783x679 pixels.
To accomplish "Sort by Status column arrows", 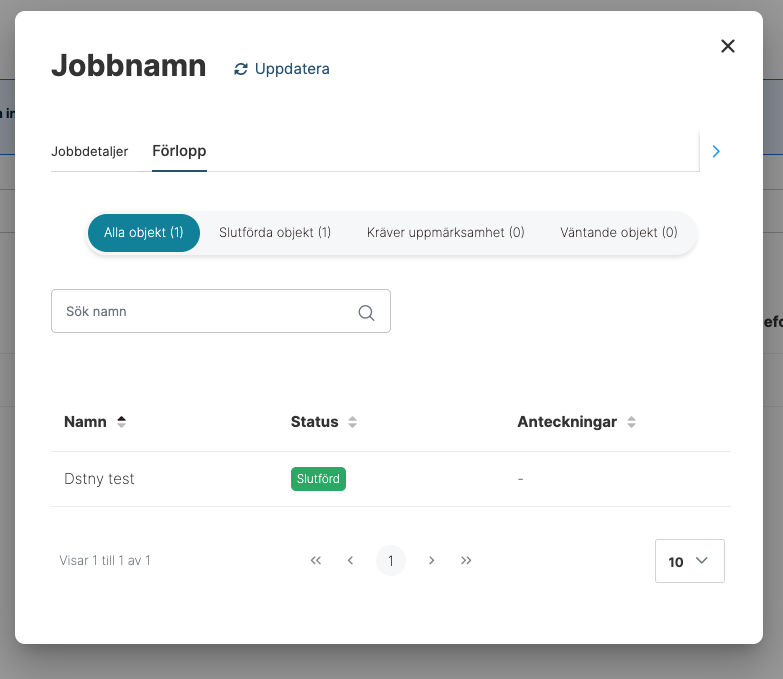I will 352,422.
